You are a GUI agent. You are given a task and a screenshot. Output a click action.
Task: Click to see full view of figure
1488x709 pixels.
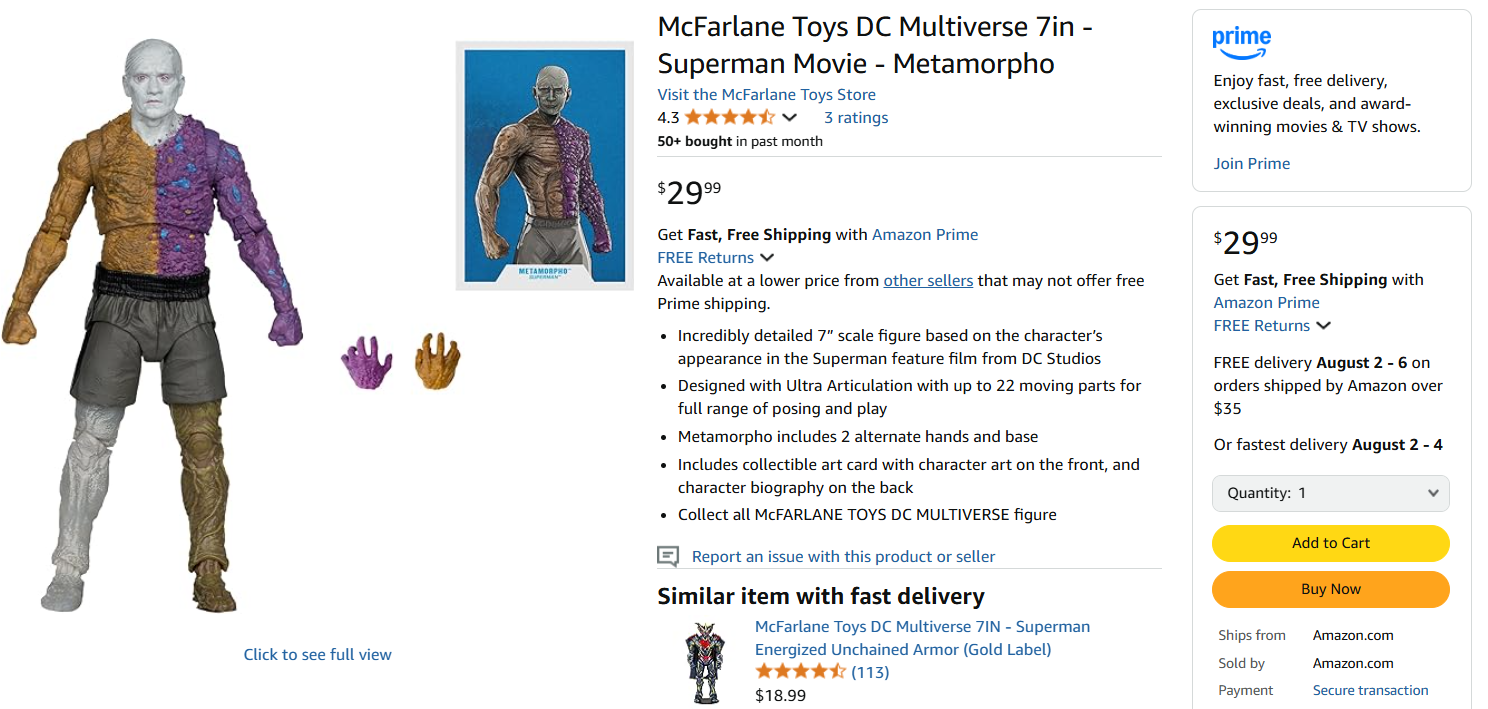tap(317, 655)
